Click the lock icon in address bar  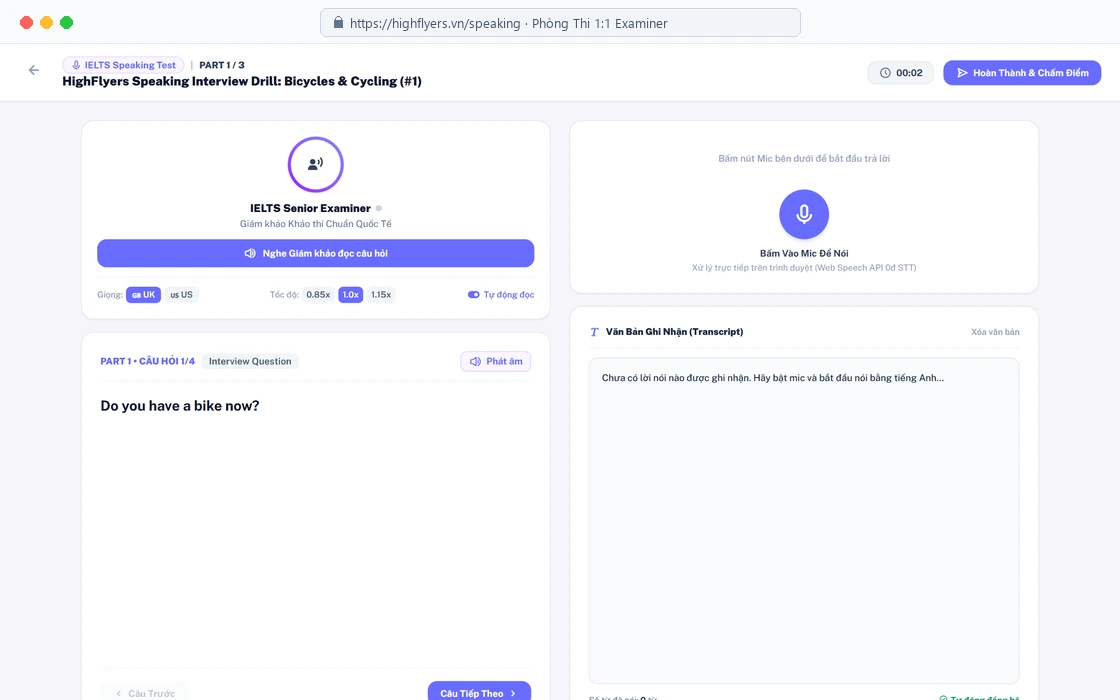pyautogui.click(x=339, y=23)
